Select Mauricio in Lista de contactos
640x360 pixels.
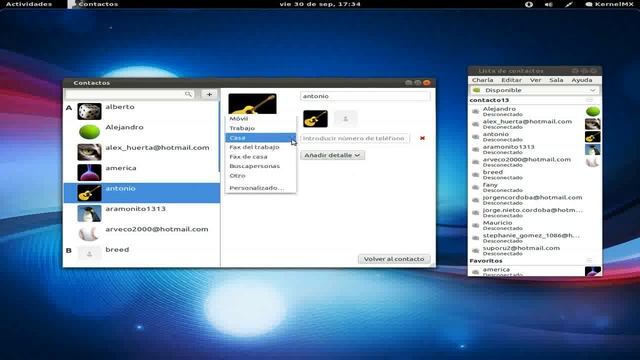(x=535, y=225)
